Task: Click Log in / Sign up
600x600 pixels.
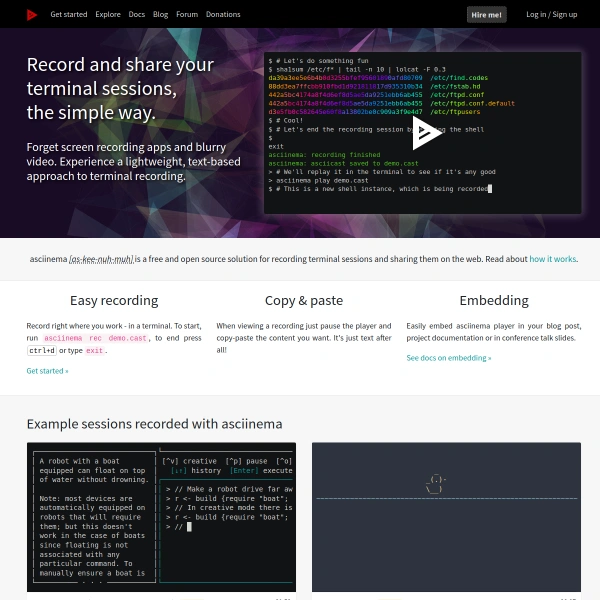Action: click(551, 15)
